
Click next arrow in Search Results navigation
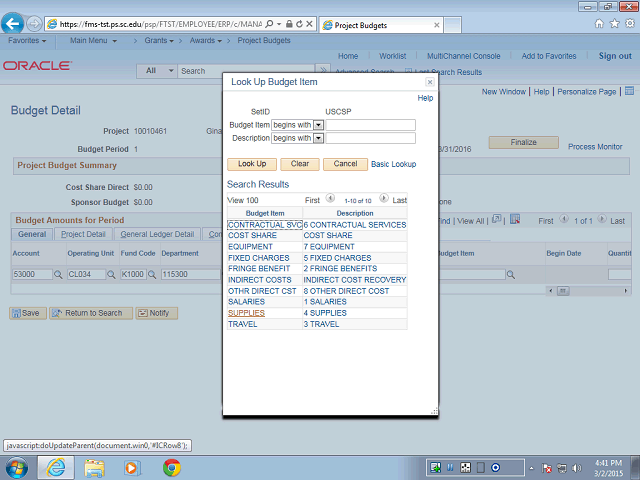coord(384,198)
